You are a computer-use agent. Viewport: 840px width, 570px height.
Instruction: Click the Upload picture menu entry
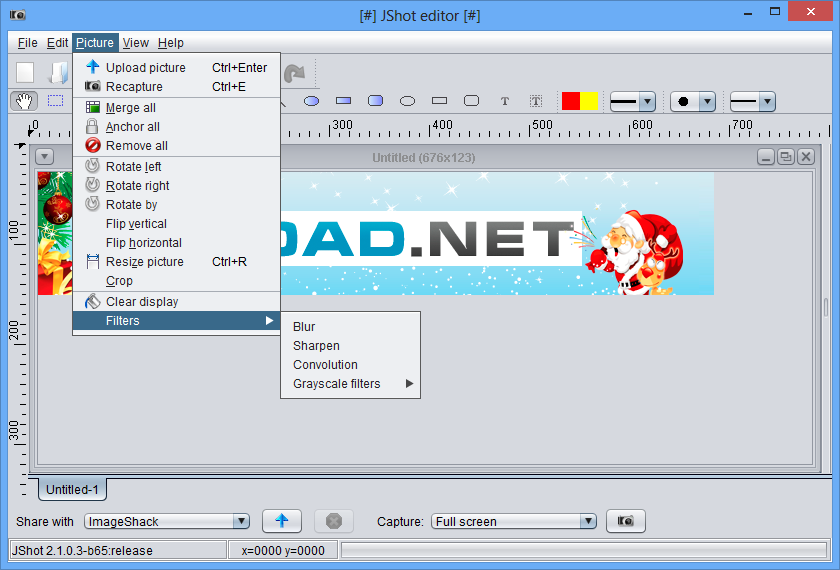176,68
